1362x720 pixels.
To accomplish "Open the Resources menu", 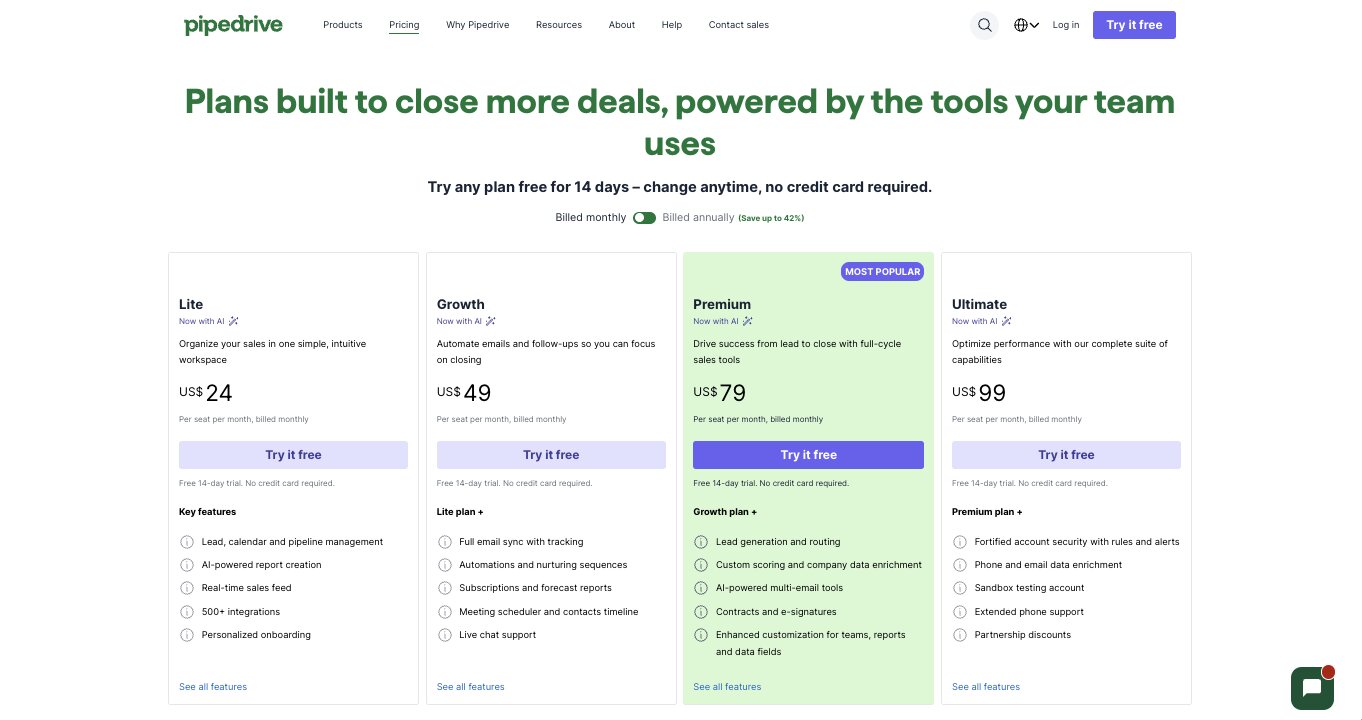I will tap(558, 25).
